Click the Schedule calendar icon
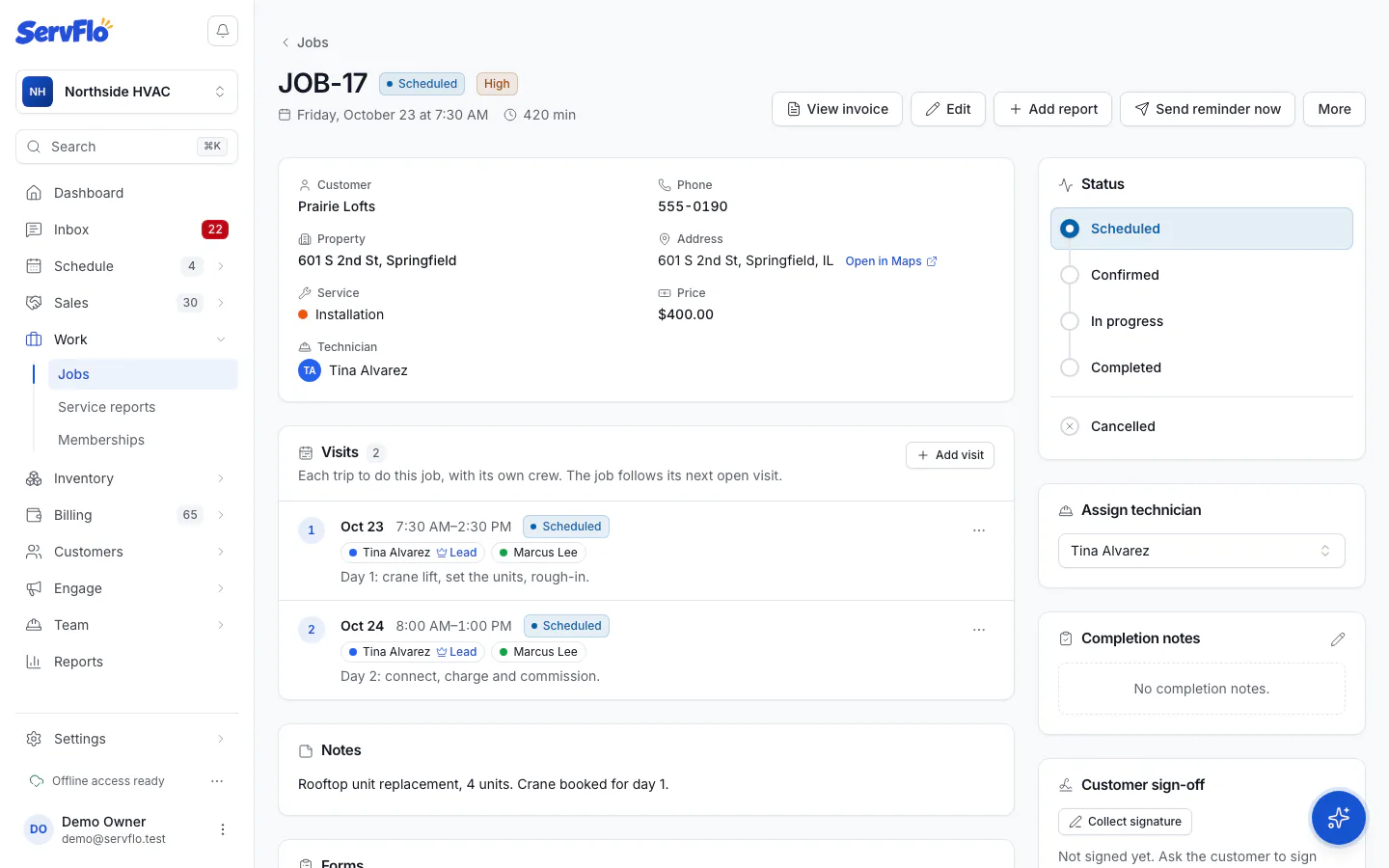Viewport: 1389px width, 868px height. [34, 266]
